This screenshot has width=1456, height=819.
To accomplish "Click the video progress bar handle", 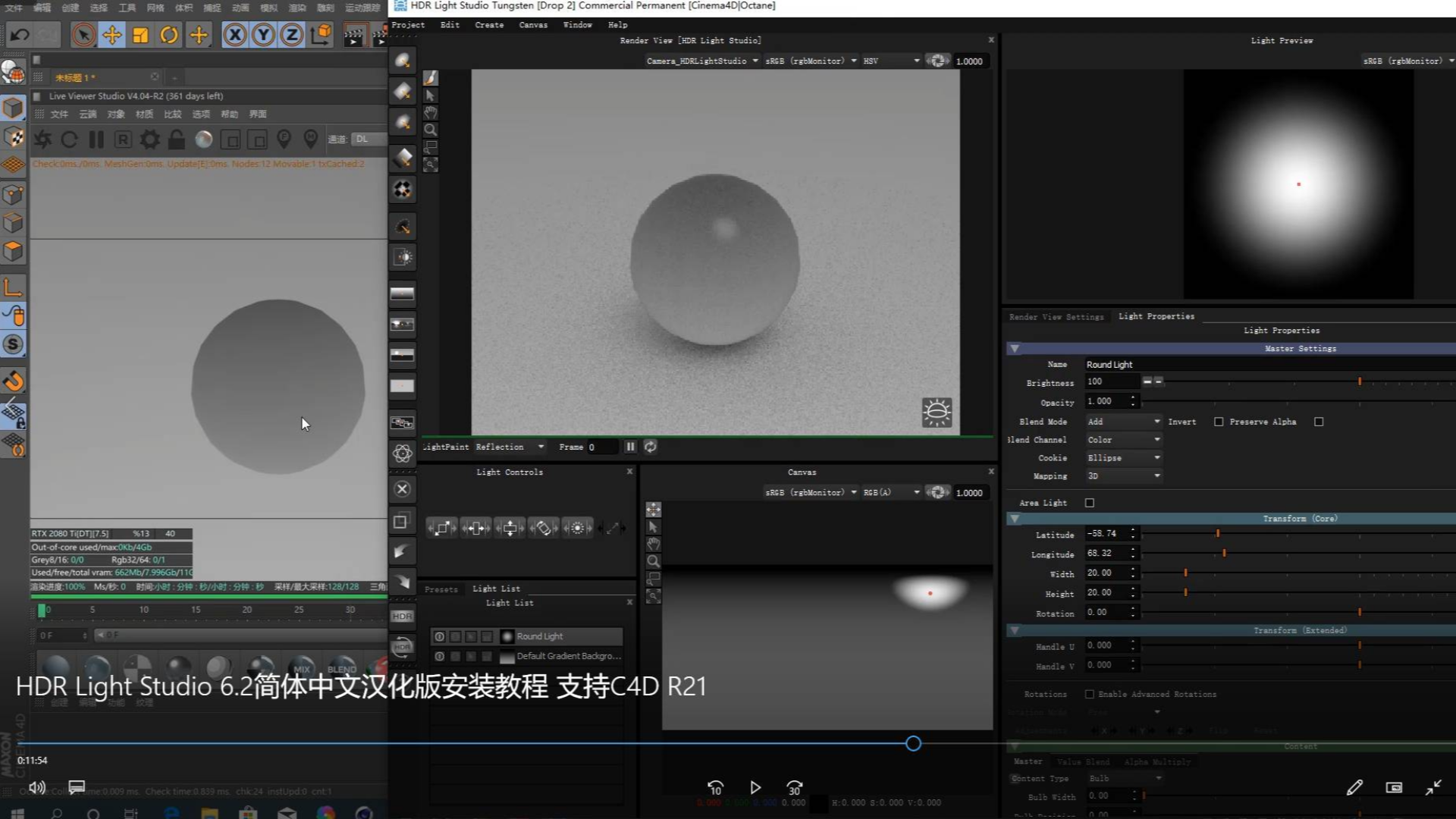I will 913,744.
